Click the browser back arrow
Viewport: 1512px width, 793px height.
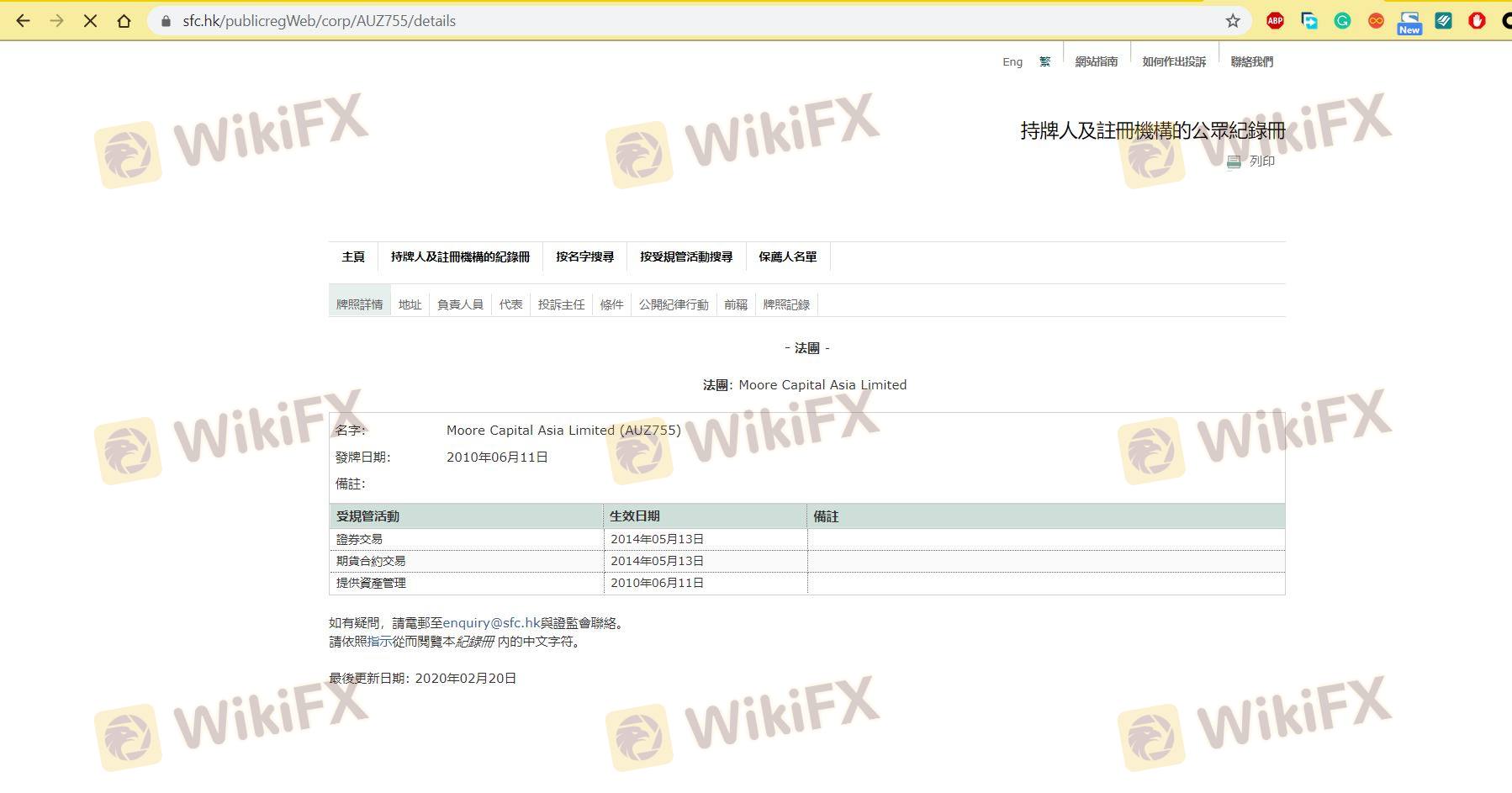pyautogui.click(x=24, y=21)
